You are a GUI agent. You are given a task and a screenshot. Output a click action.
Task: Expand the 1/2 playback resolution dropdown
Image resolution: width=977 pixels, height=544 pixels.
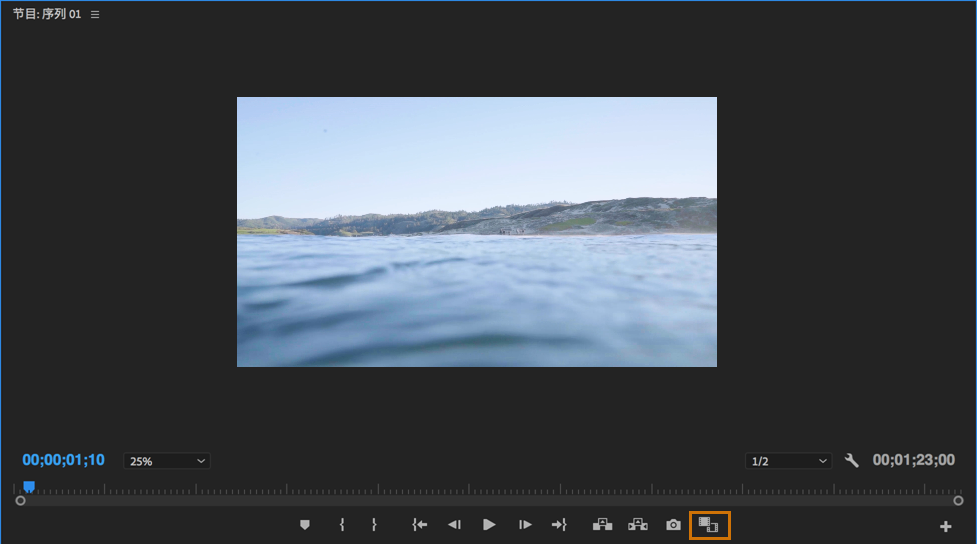pos(789,461)
